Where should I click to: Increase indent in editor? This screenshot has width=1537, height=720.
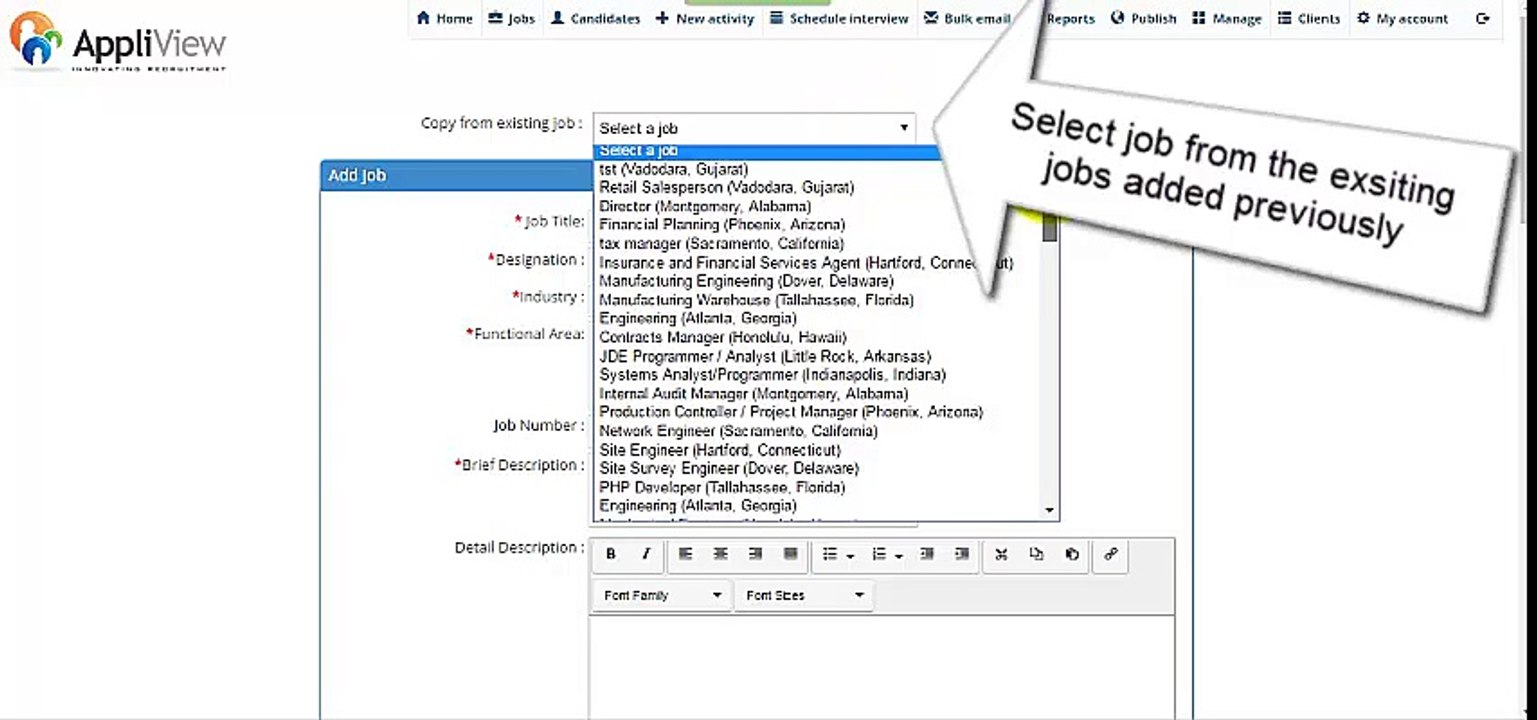point(962,554)
